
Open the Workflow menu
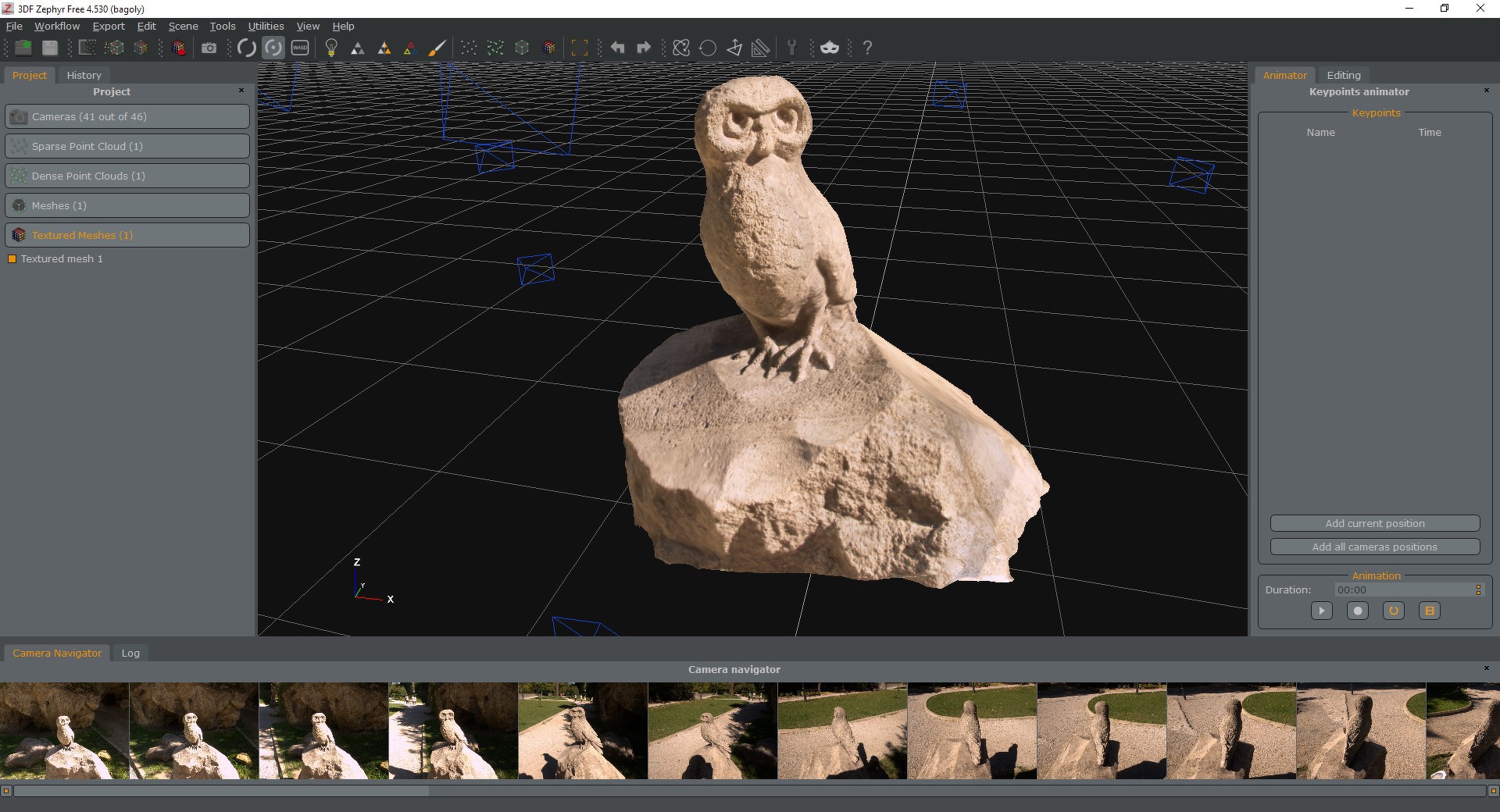click(57, 26)
